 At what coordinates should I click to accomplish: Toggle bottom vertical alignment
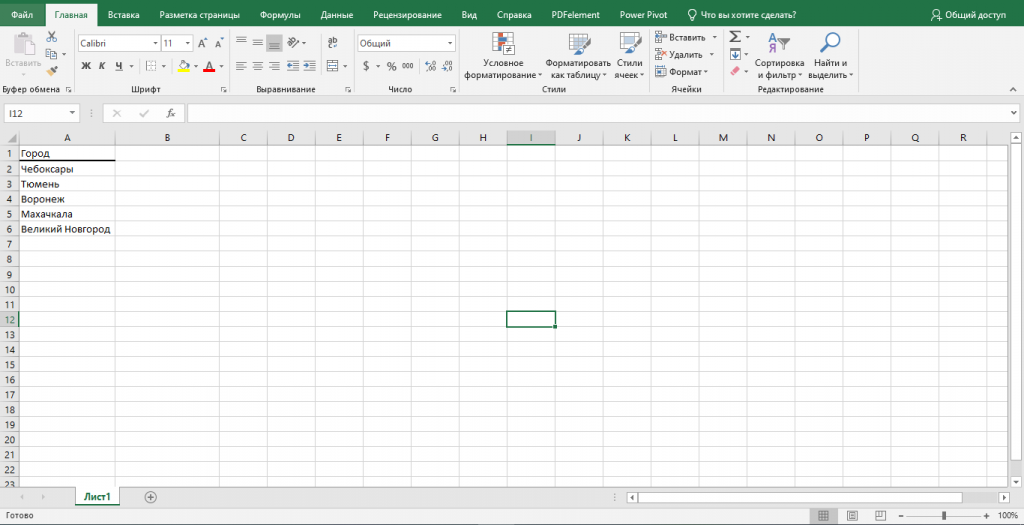point(275,43)
